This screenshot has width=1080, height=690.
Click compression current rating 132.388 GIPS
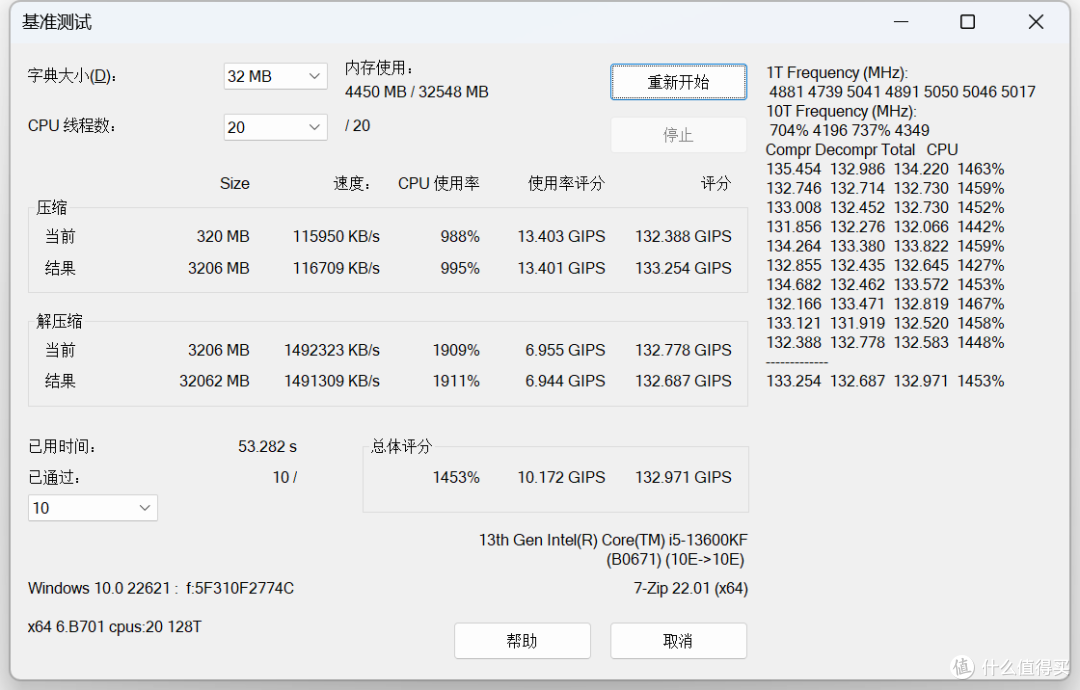pos(683,236)
